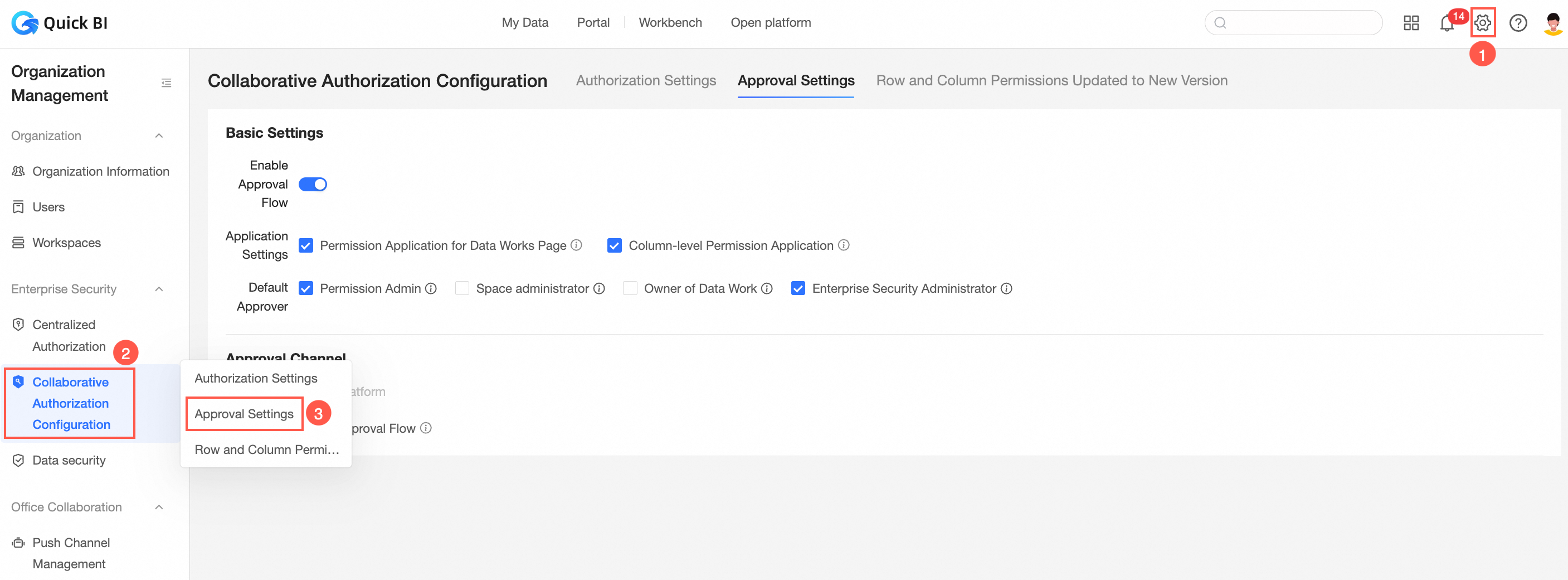Go to Portal
1568x580 pixels.
(593, 22)
